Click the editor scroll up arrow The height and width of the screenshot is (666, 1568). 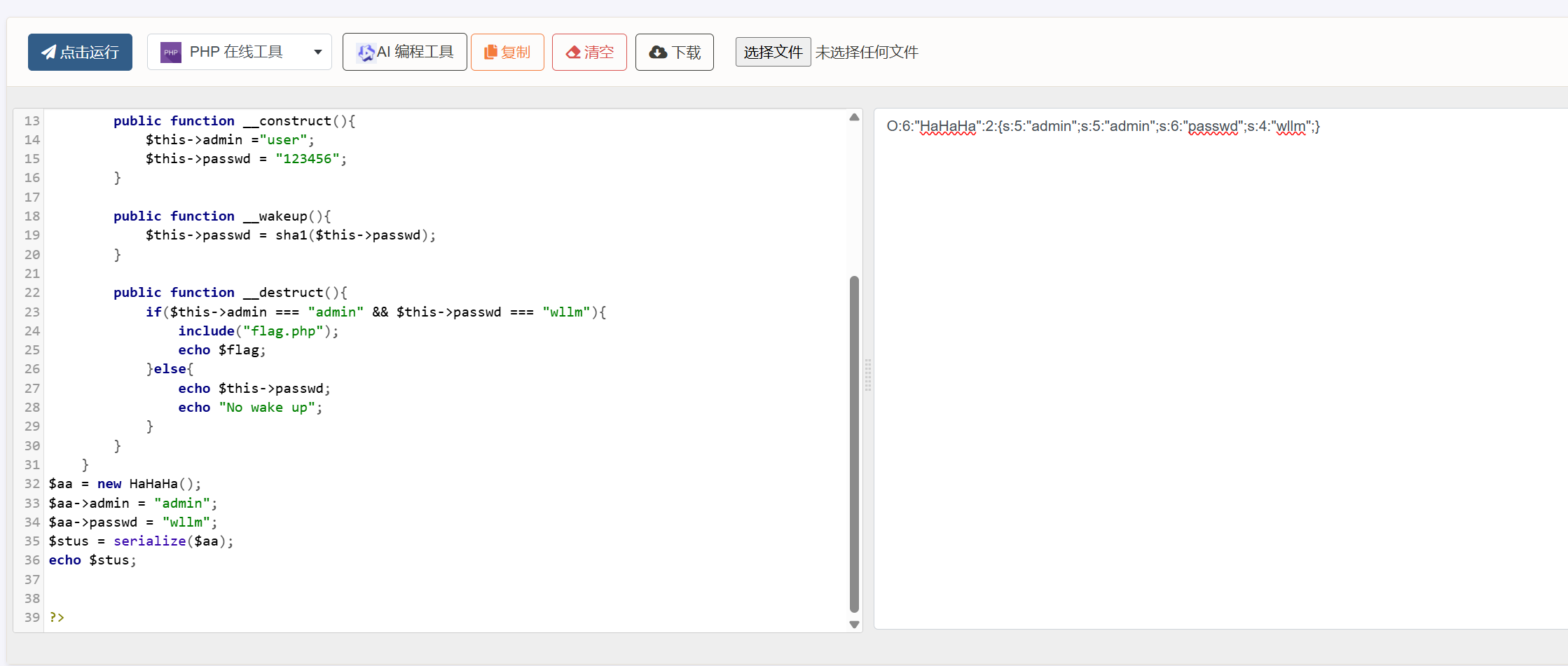854,117
